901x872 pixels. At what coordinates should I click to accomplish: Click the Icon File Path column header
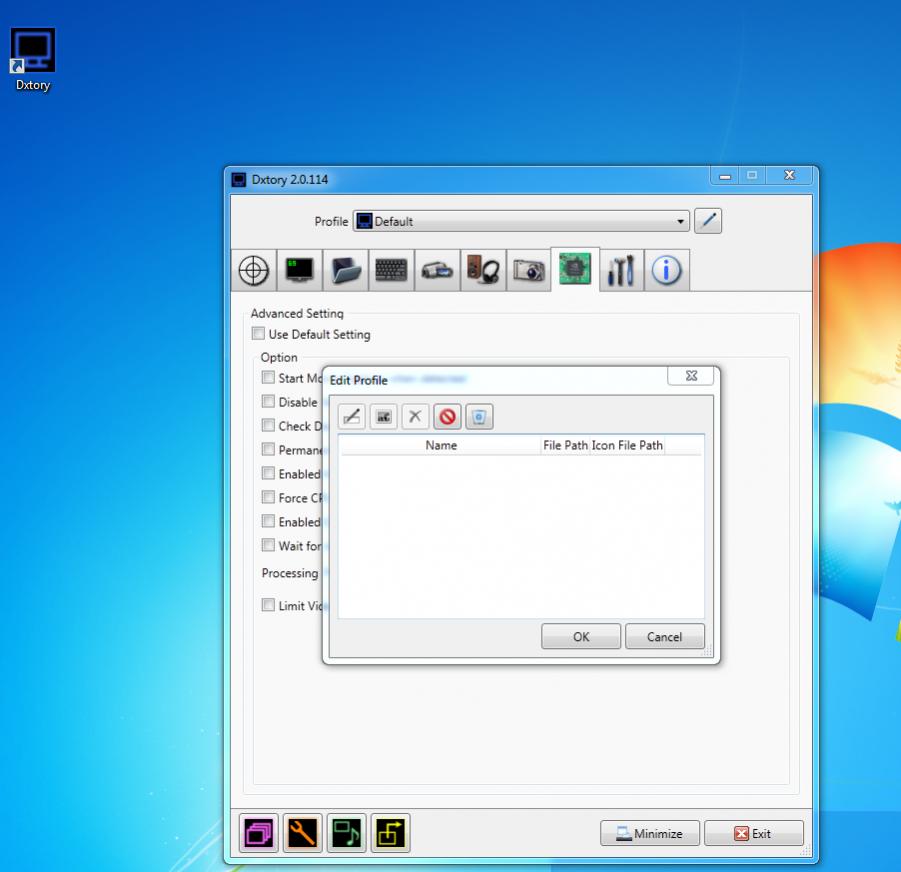click(x=627, y=445)
